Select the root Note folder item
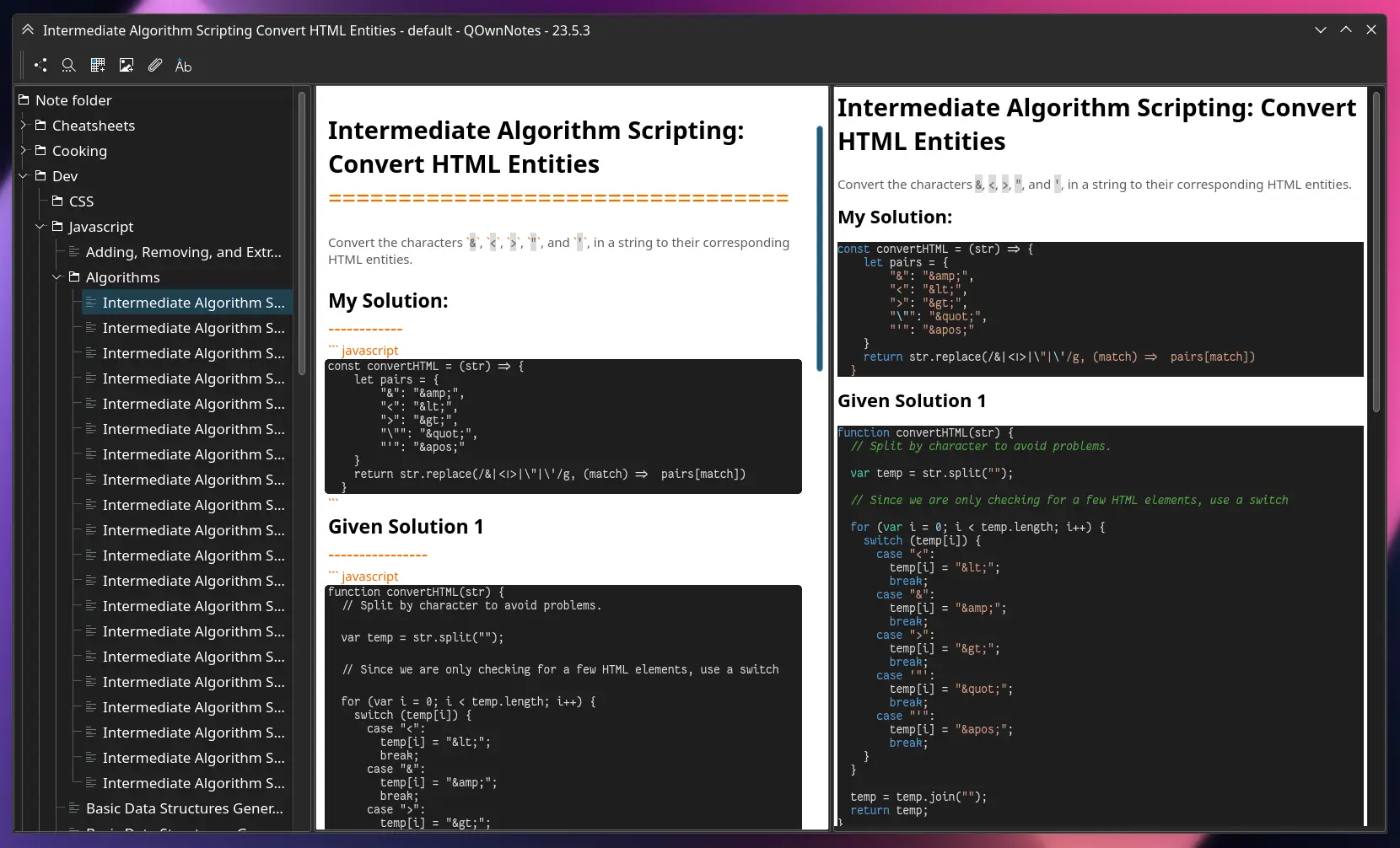Image resolution: width=1400 pixels, height=848 pixels. click(73, 100)
